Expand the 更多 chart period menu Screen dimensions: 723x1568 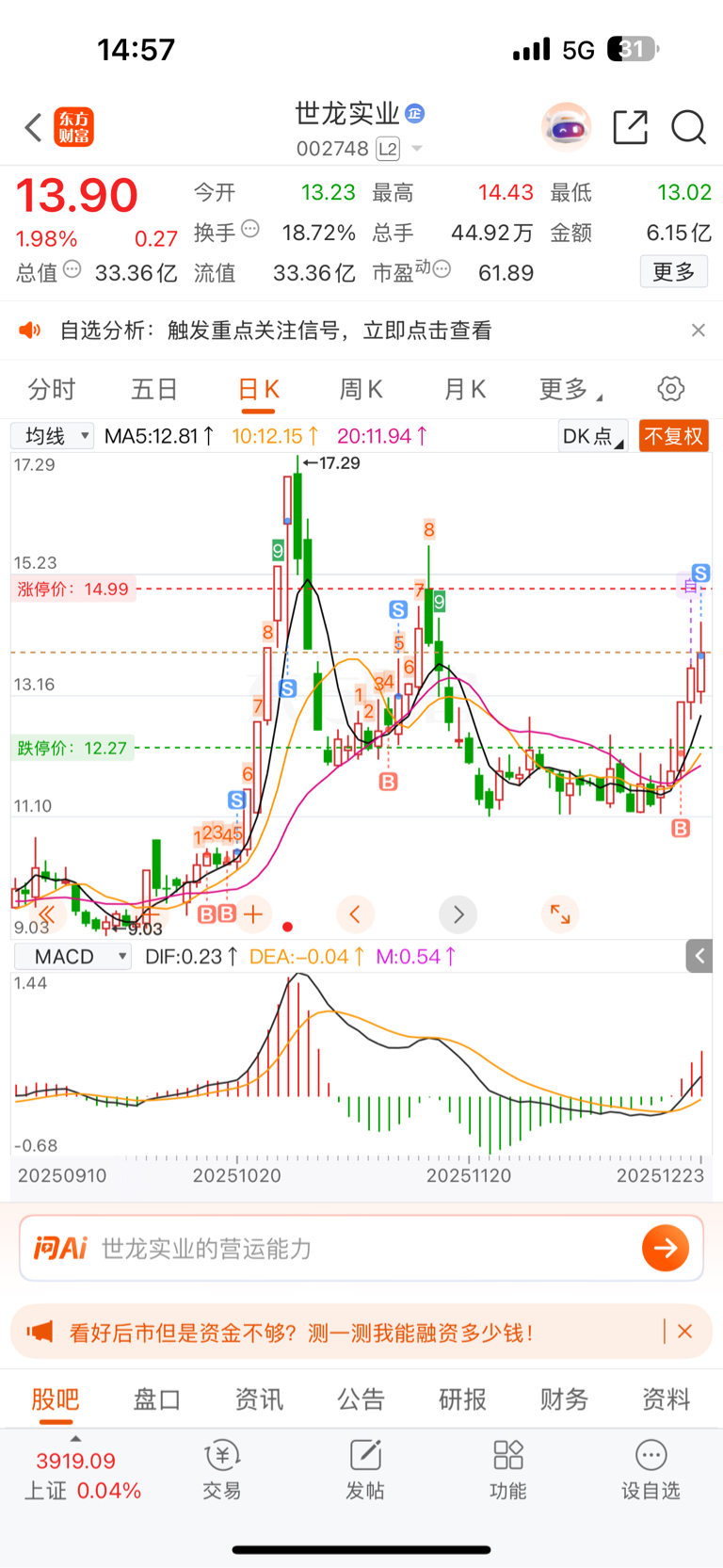tap(570, 389)
